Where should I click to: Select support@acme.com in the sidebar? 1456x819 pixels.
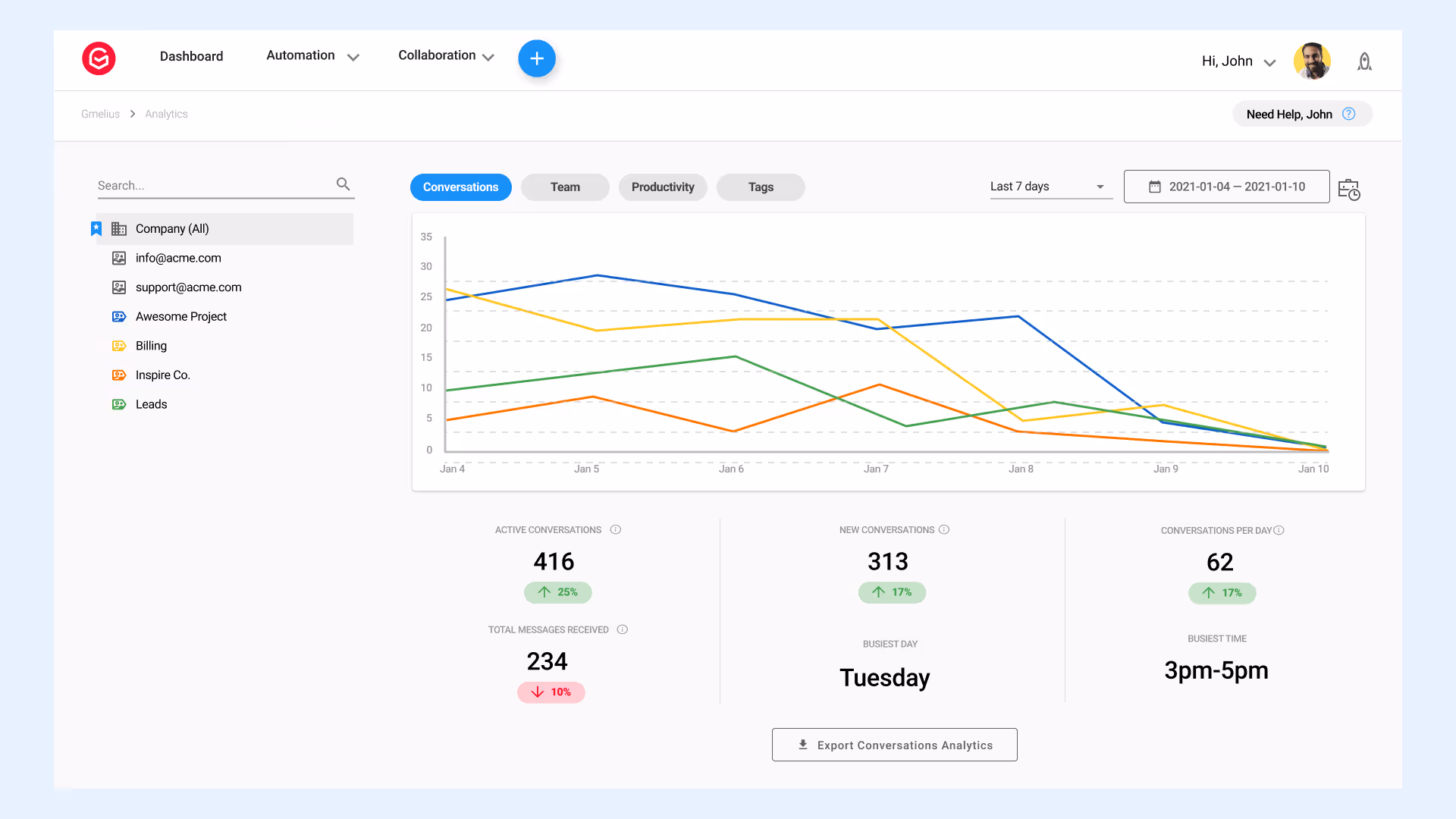[x=188, y=287]
